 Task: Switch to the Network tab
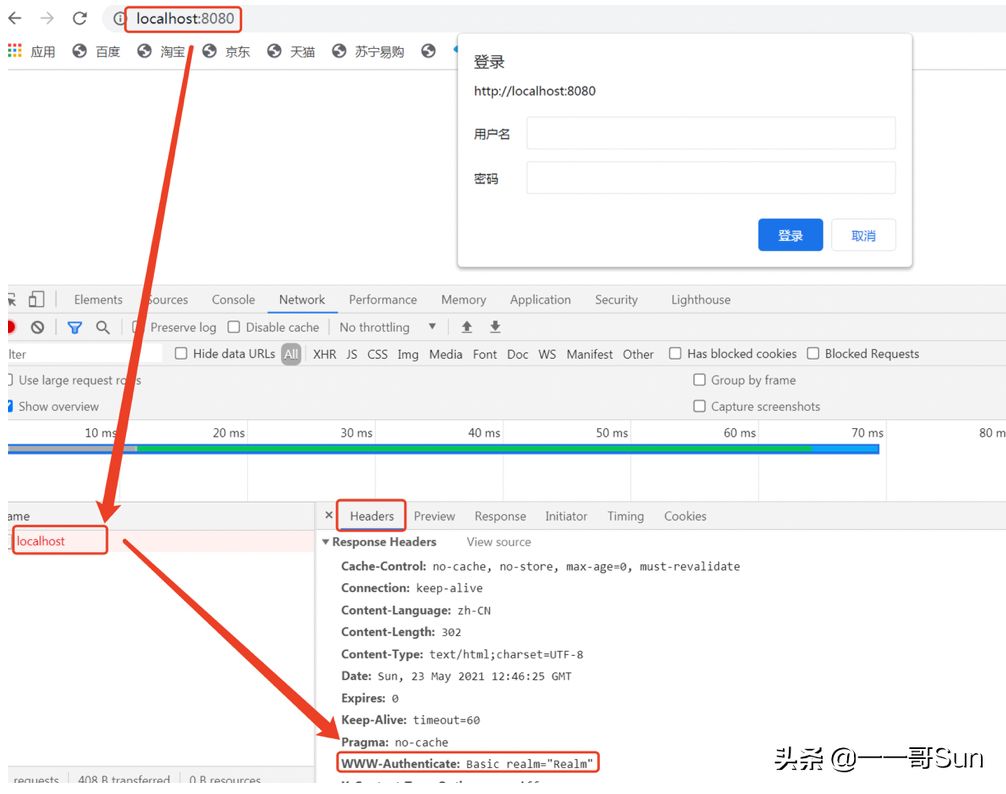click(x=302, y=300)
